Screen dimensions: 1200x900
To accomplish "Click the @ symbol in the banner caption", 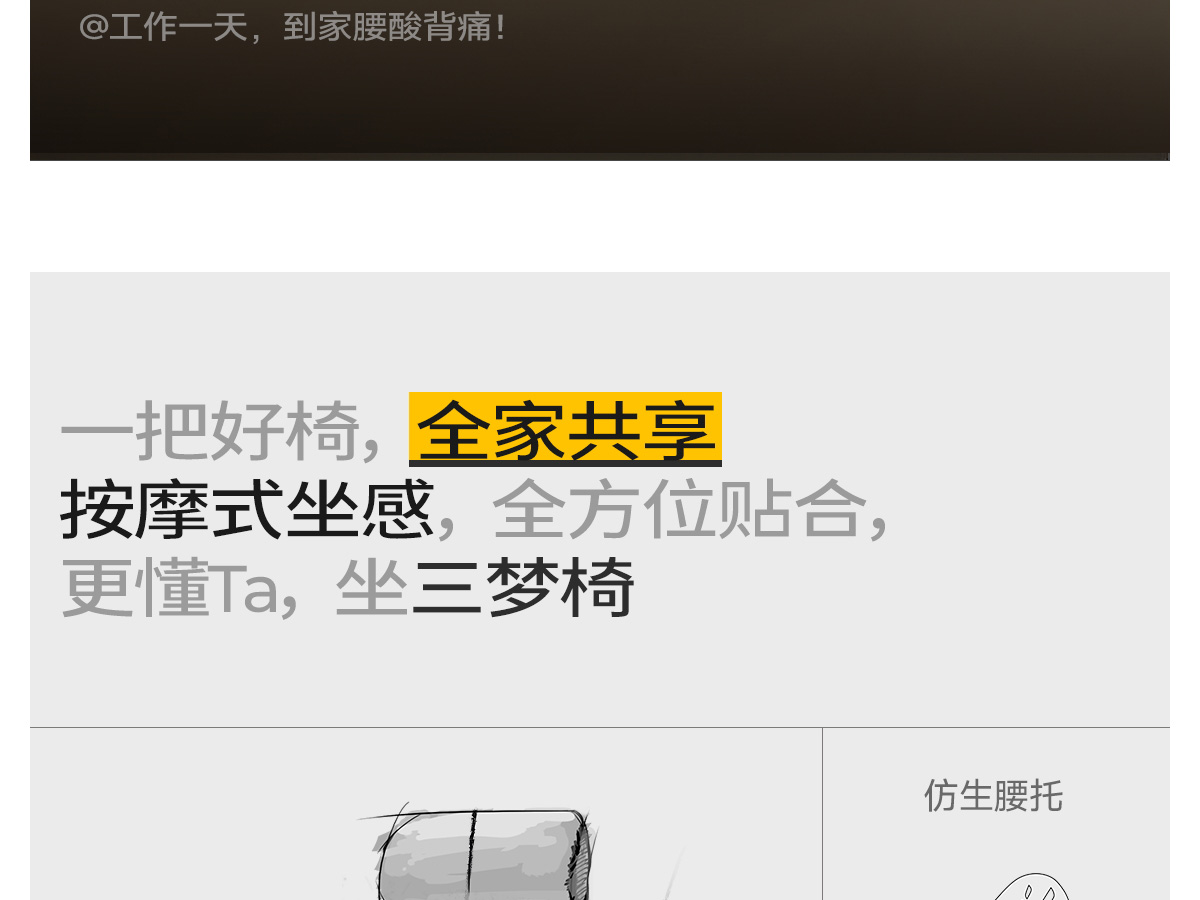I will [93, 27].
